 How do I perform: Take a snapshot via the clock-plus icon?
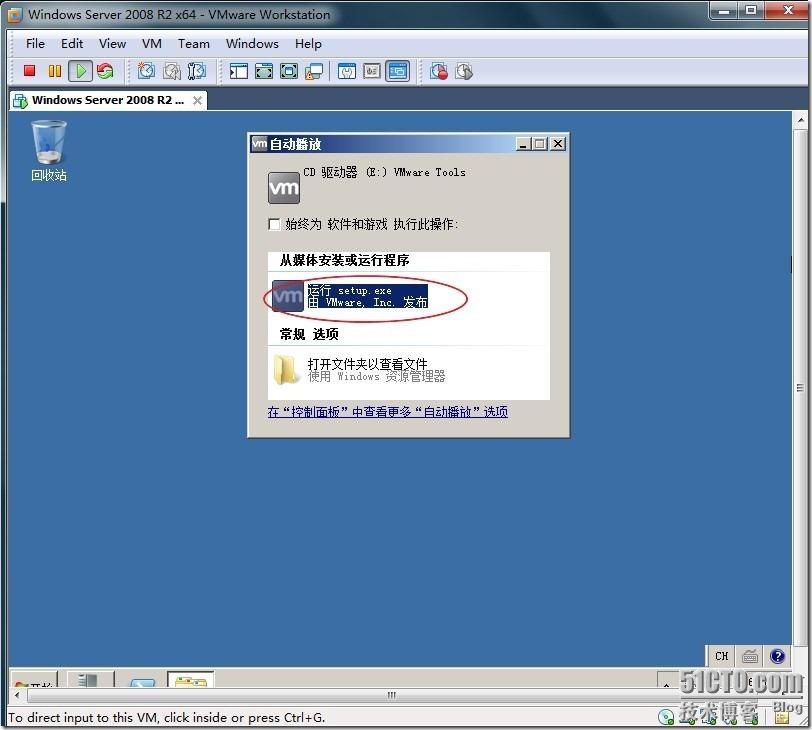tap(146, 71)
